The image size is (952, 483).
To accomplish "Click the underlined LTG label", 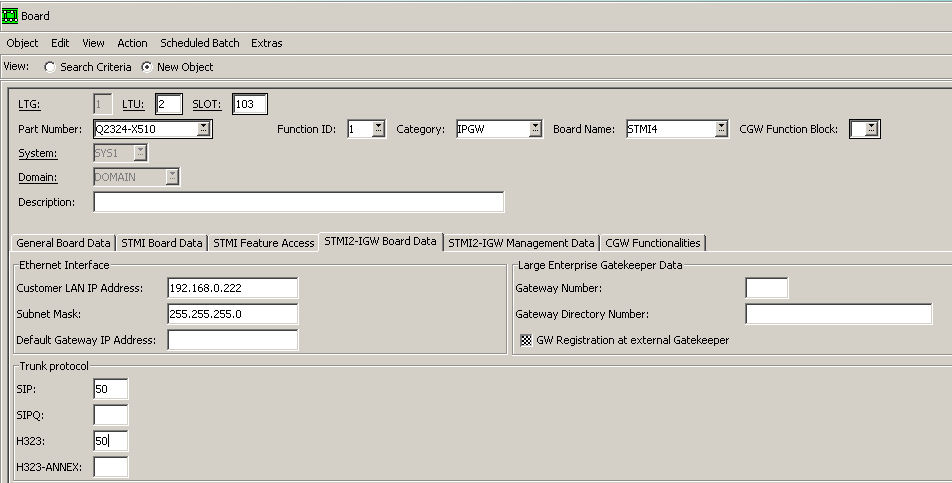I will pos(29,104).
